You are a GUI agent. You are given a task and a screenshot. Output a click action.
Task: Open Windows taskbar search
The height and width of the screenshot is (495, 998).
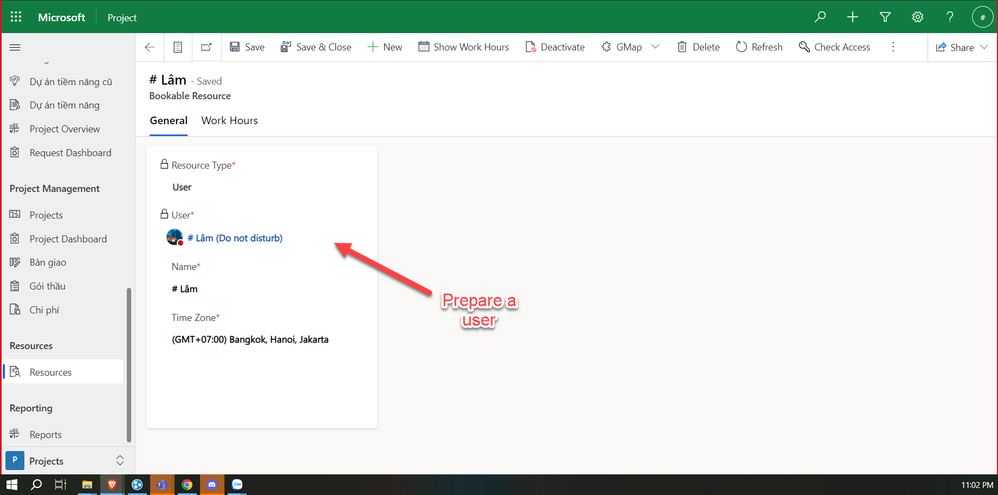point(36,485)
